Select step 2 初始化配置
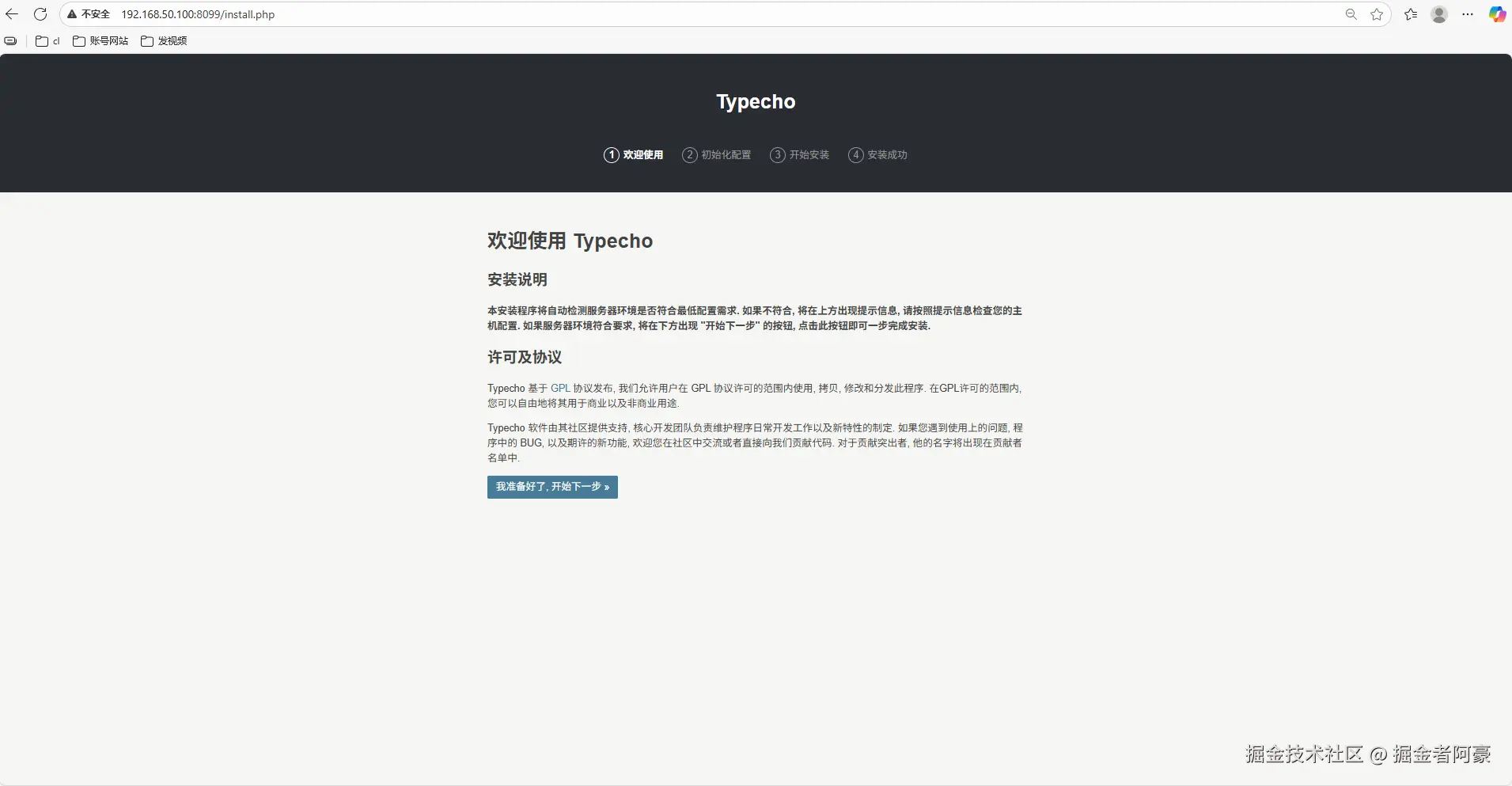This screenshot has height=786, width=1512. click(717, 155)
